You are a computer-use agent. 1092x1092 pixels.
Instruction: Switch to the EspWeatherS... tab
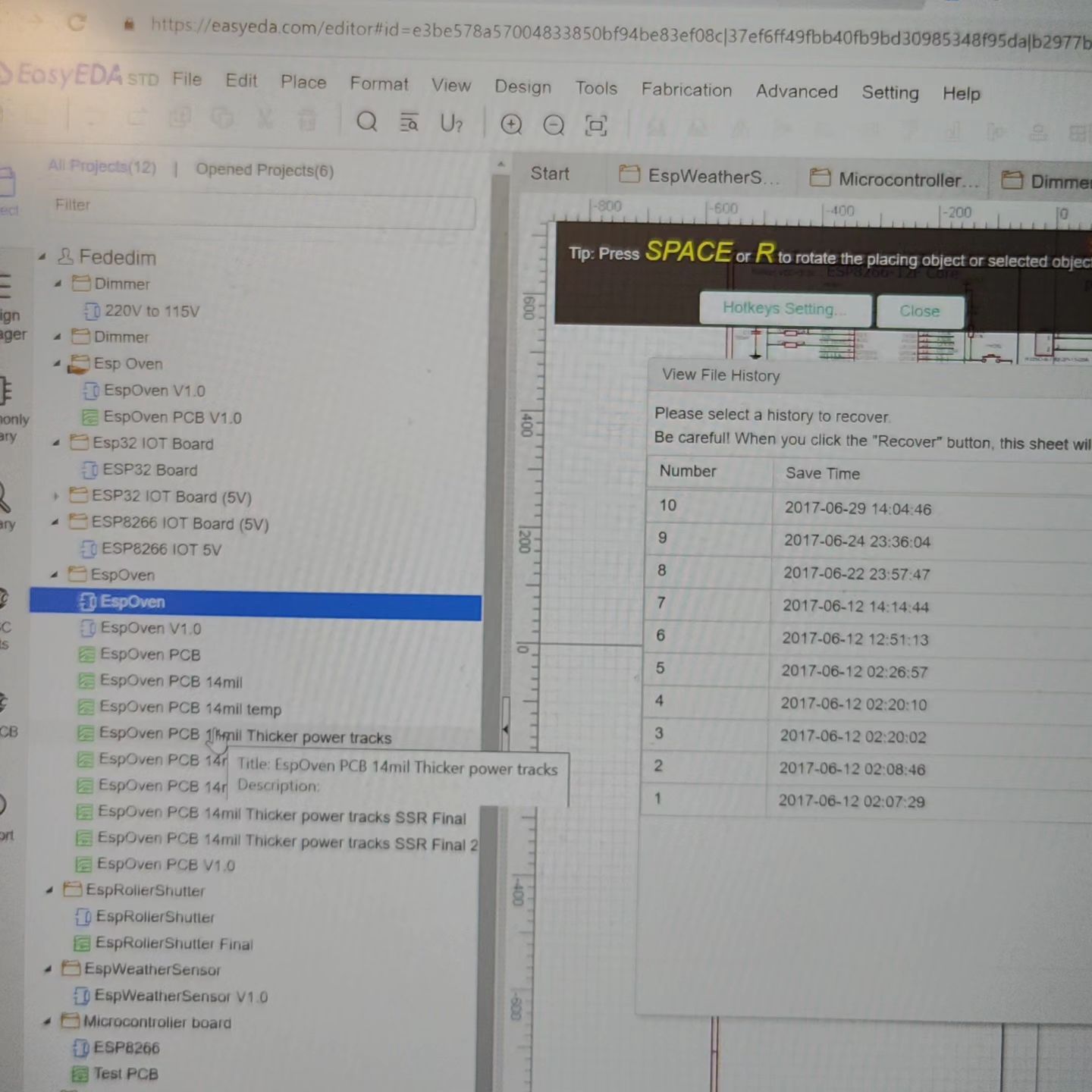(x=699, y=177)
